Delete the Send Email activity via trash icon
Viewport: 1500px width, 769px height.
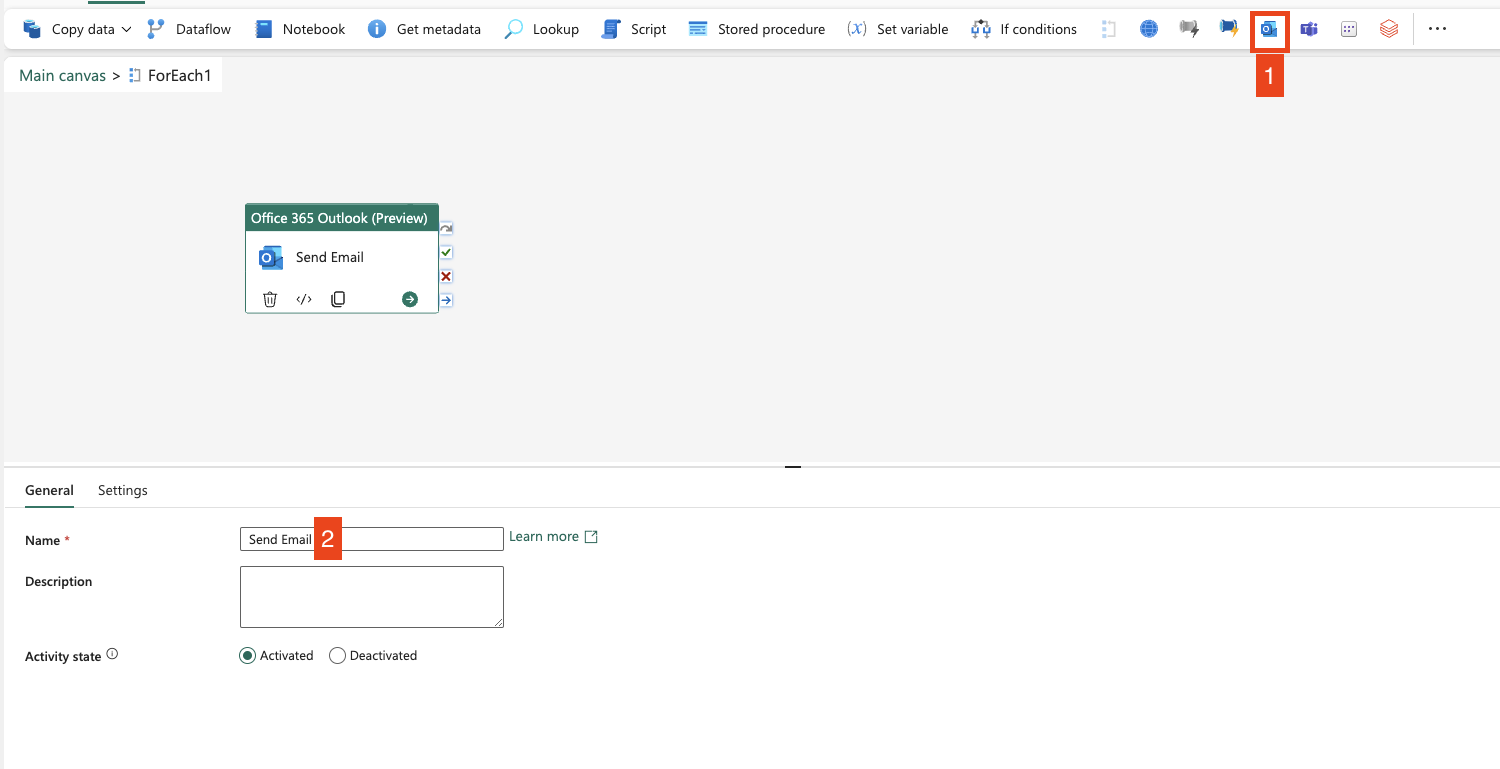tap(270, 299)
